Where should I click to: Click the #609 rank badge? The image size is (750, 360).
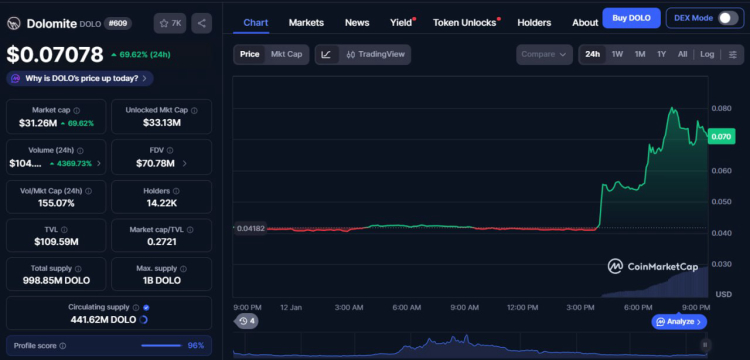[x=118, y=23]
